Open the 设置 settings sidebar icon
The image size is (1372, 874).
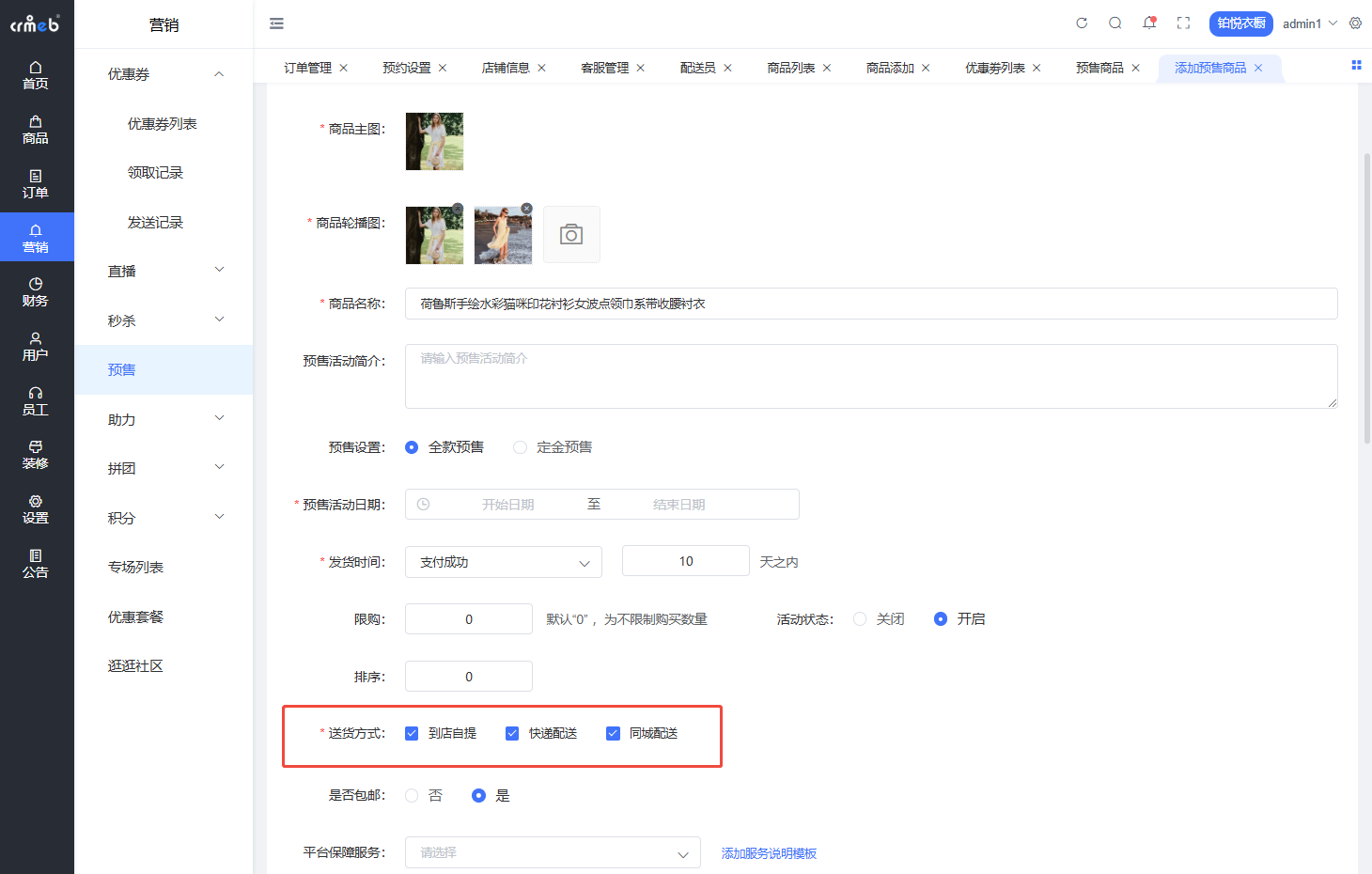coord(36,509)
